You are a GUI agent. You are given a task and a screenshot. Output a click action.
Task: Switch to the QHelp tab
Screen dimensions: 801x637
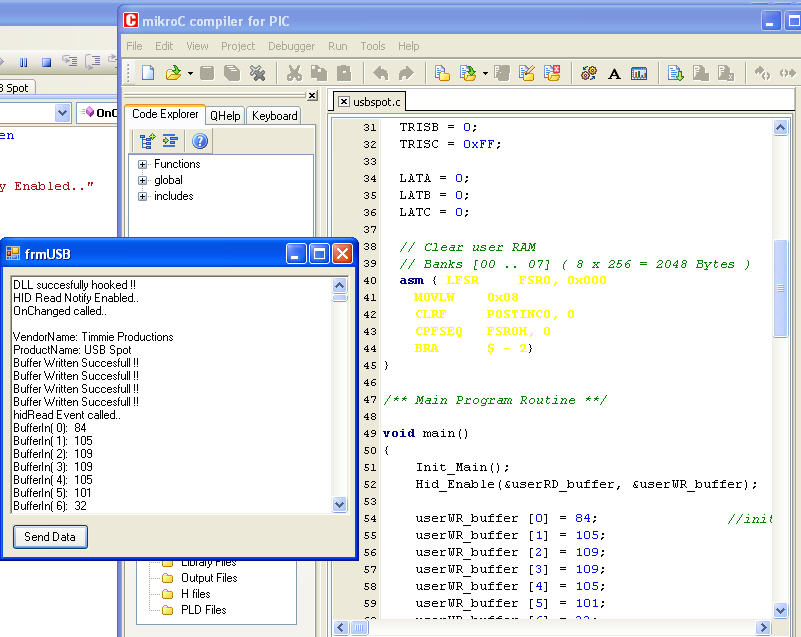coord(225,116)
